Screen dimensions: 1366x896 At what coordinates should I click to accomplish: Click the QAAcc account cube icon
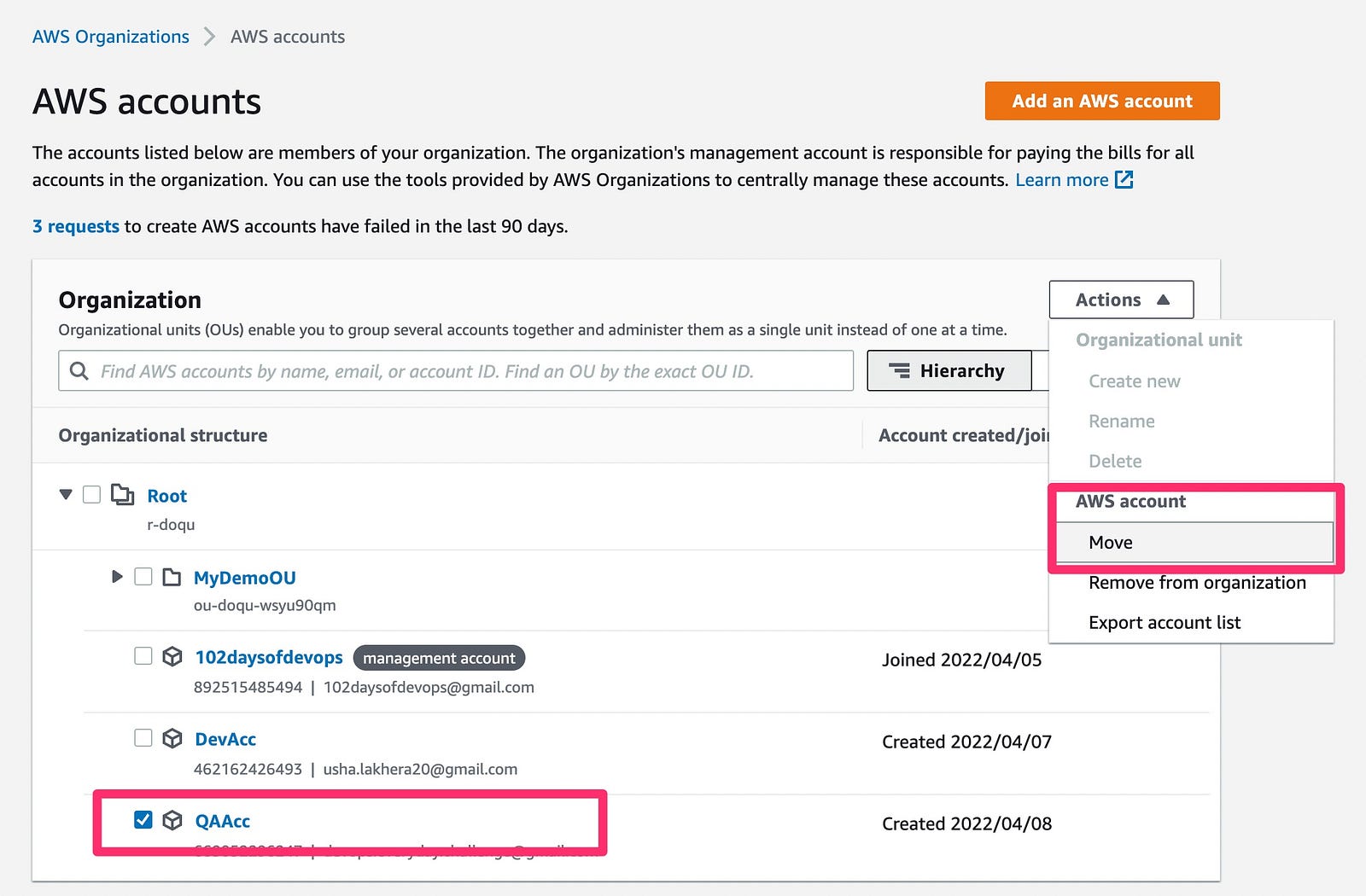[x=172, y=820]
